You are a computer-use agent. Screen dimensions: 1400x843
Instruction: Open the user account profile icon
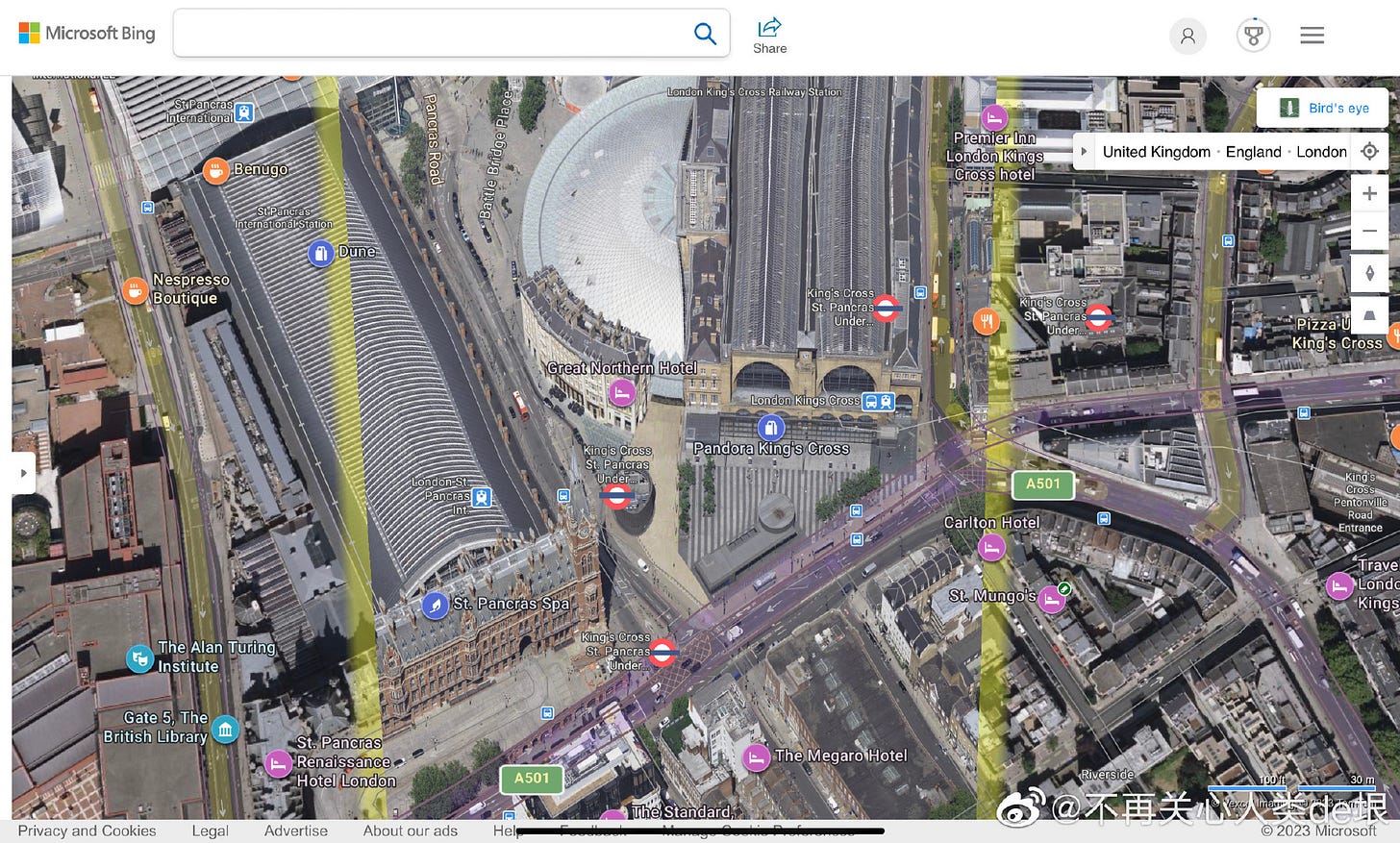pyautogui.click(x=1187, y=36)
